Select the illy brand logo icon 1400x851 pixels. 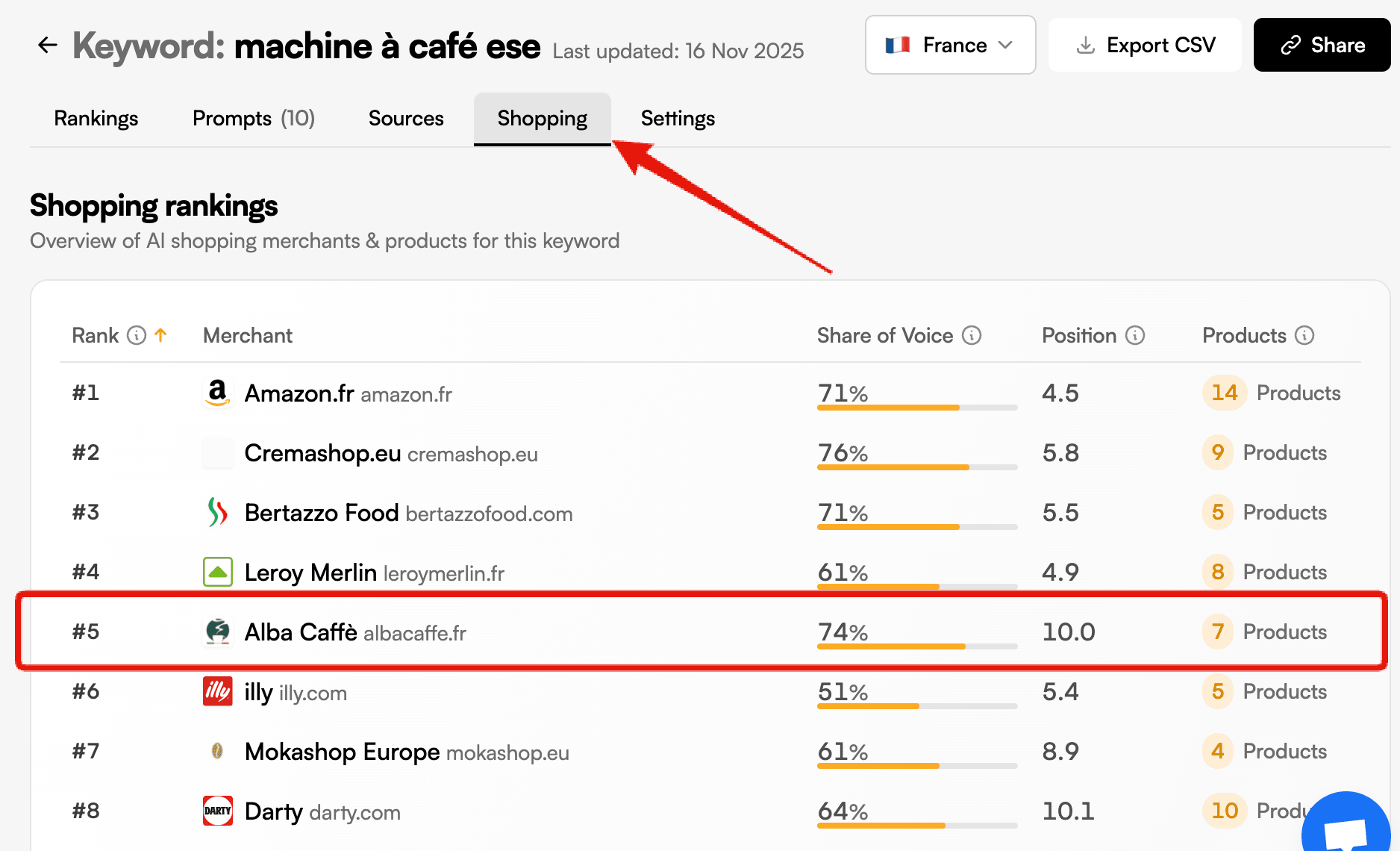tap(217, 691)
